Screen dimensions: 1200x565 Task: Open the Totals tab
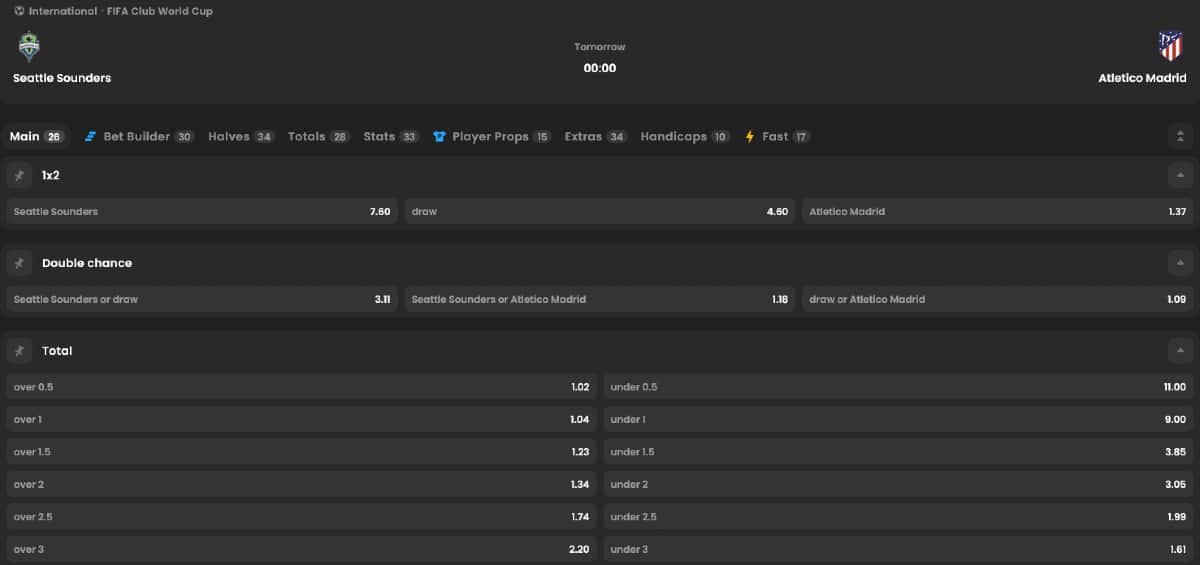[318, 137]
